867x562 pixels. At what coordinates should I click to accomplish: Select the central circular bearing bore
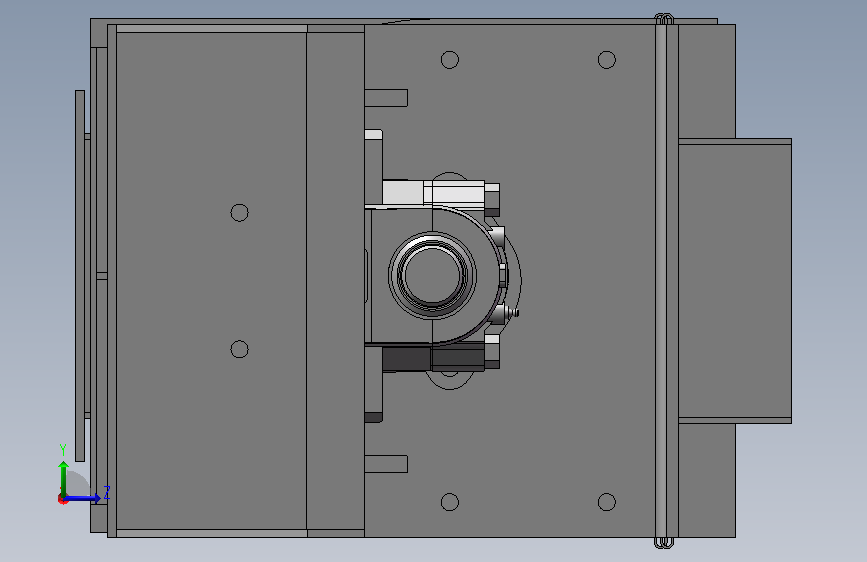[432, 275]
